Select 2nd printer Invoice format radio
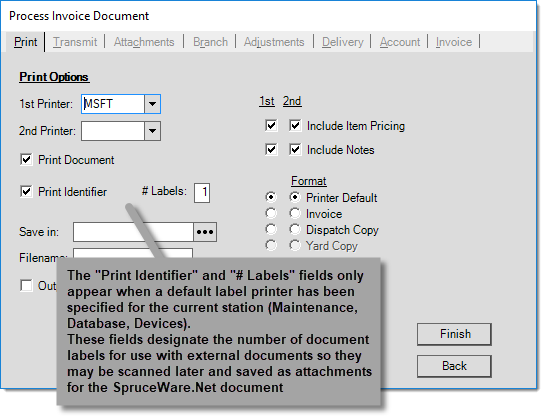 coord(295,213)
